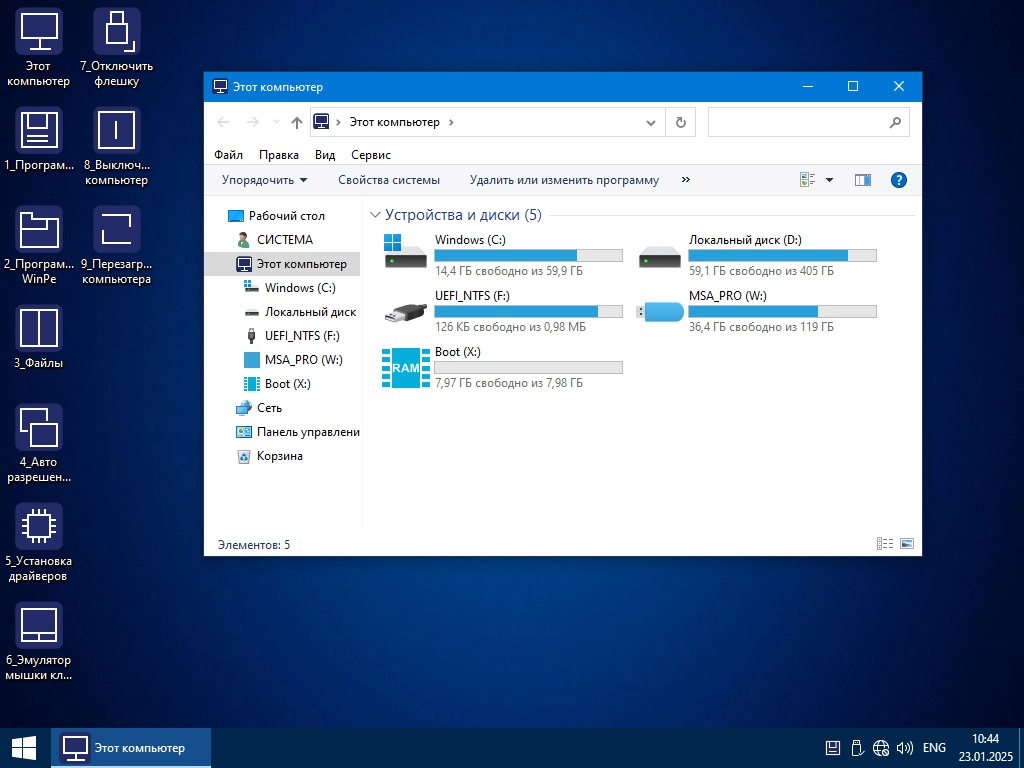The height and width of the screenshot is (768, 1024).
Task: Open the Boot (X:) RAM disk icon
Action: tap(405, 367)
